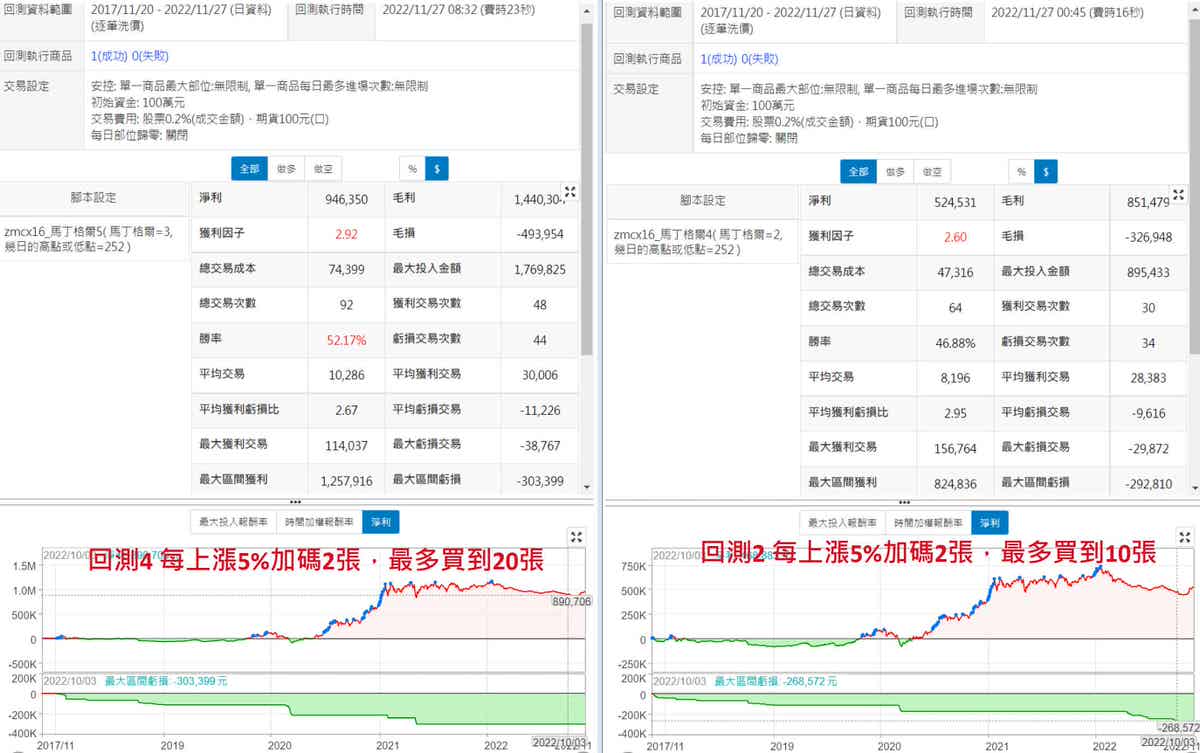
Task: Switch right panel to percent display
Action: click(1021, 171)
